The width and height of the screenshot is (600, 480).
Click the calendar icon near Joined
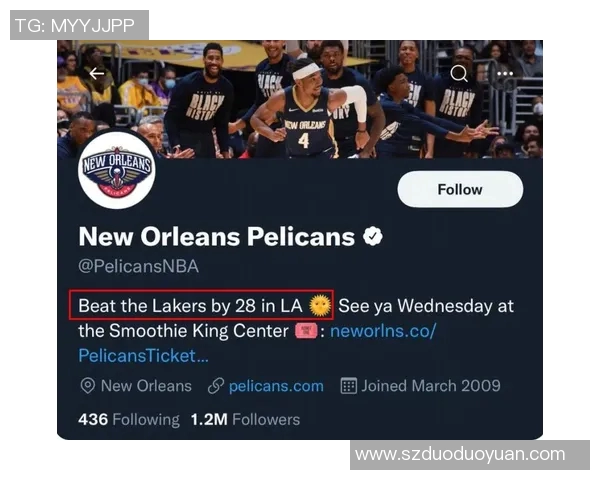(348, 386)
